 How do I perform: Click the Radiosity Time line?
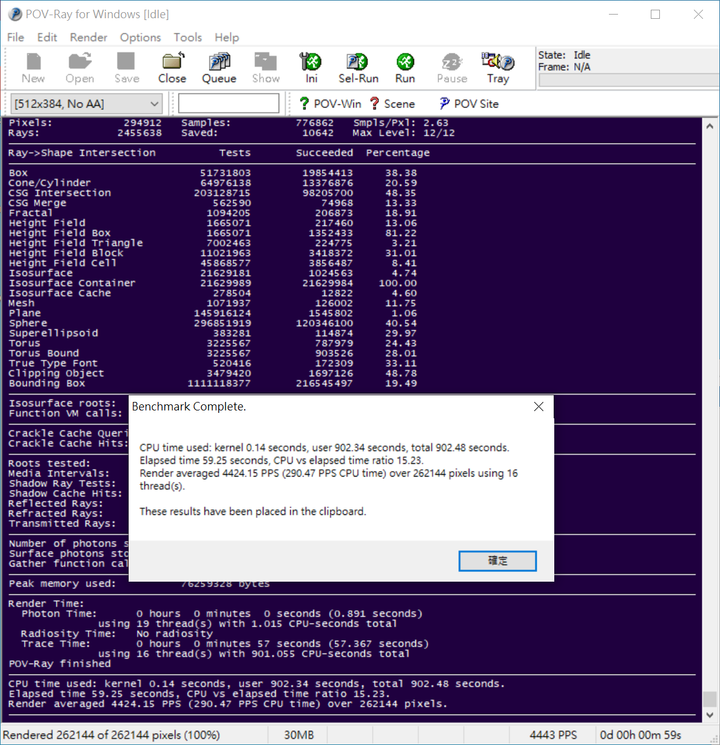(117, 634)
